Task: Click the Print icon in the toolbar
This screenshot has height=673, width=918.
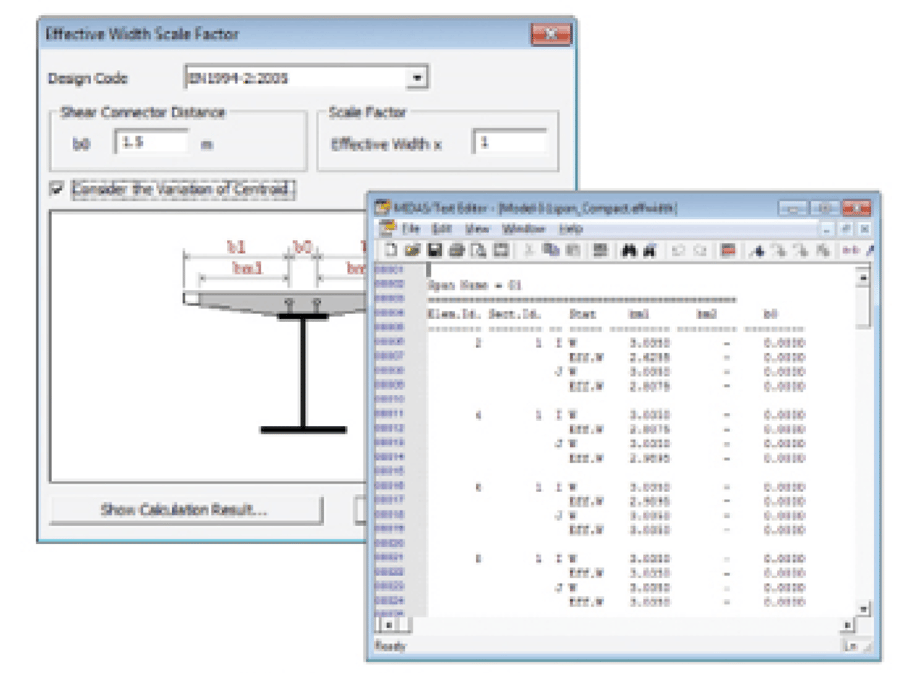Action: coord(457,250)
